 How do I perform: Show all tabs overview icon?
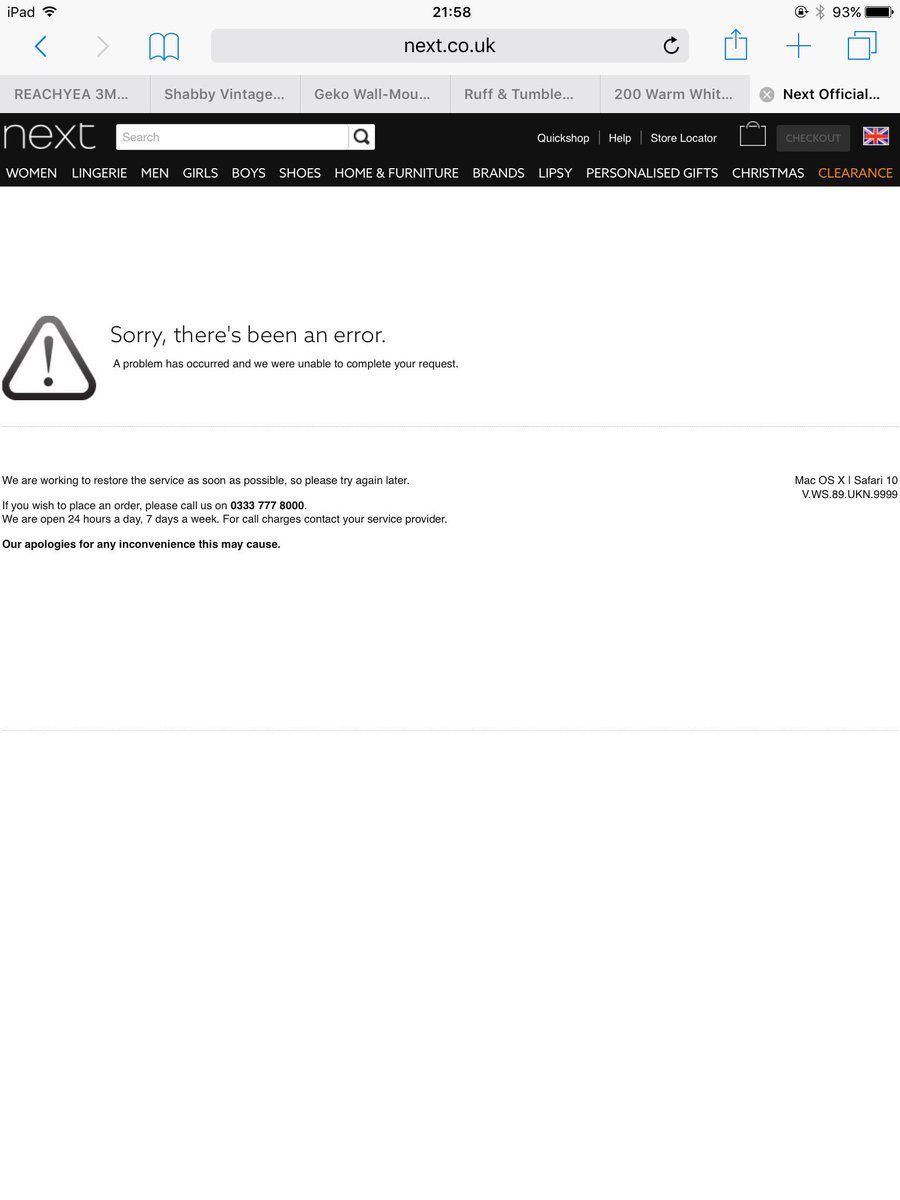pyautogui.click(x=862, y=46)
